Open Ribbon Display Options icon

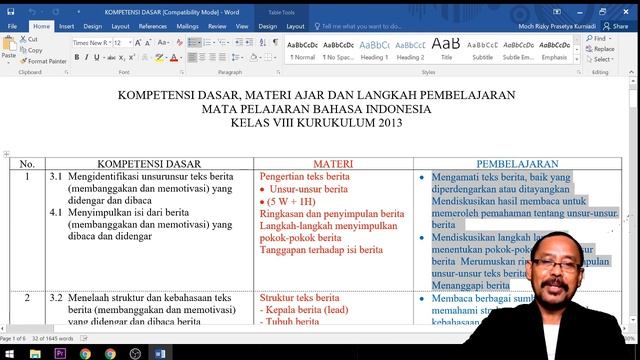tap(557, 12)
